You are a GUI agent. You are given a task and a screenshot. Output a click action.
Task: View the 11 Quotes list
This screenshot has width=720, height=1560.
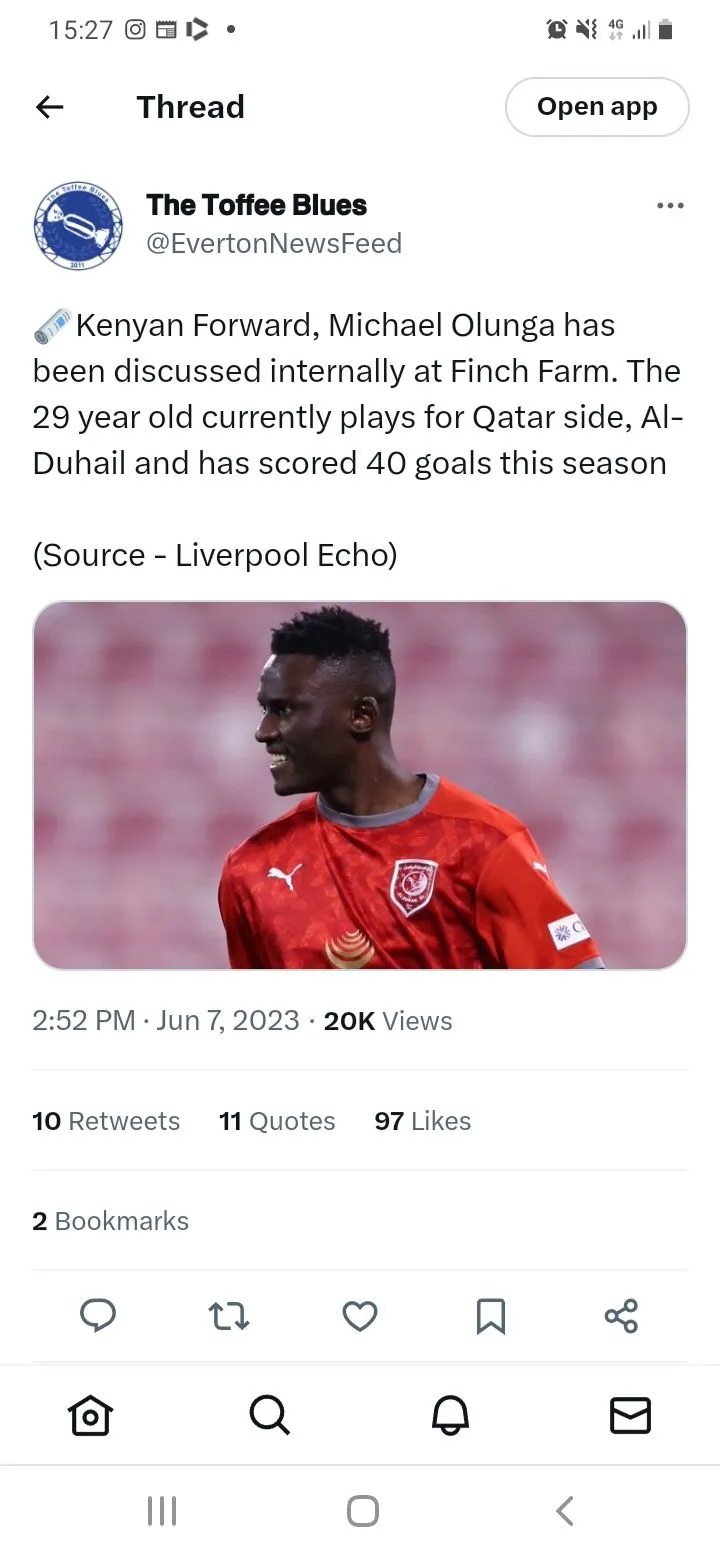[x=277, y=1121]
